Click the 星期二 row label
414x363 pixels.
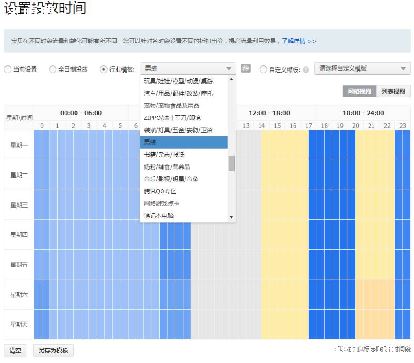coord(19,175)
